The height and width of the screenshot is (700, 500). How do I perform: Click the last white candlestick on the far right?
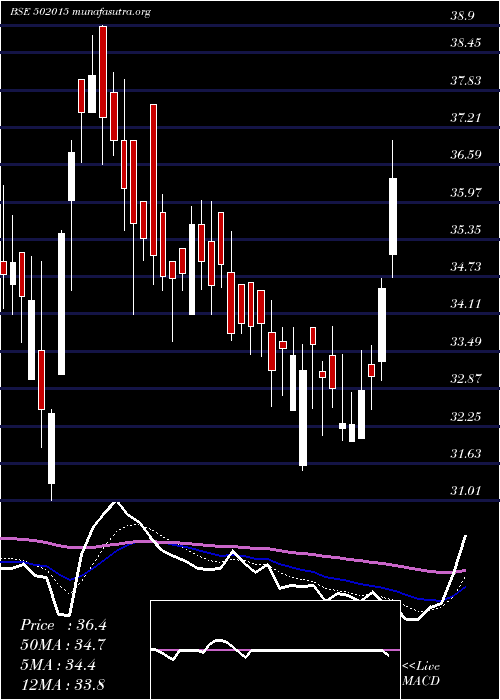point(393,217)
